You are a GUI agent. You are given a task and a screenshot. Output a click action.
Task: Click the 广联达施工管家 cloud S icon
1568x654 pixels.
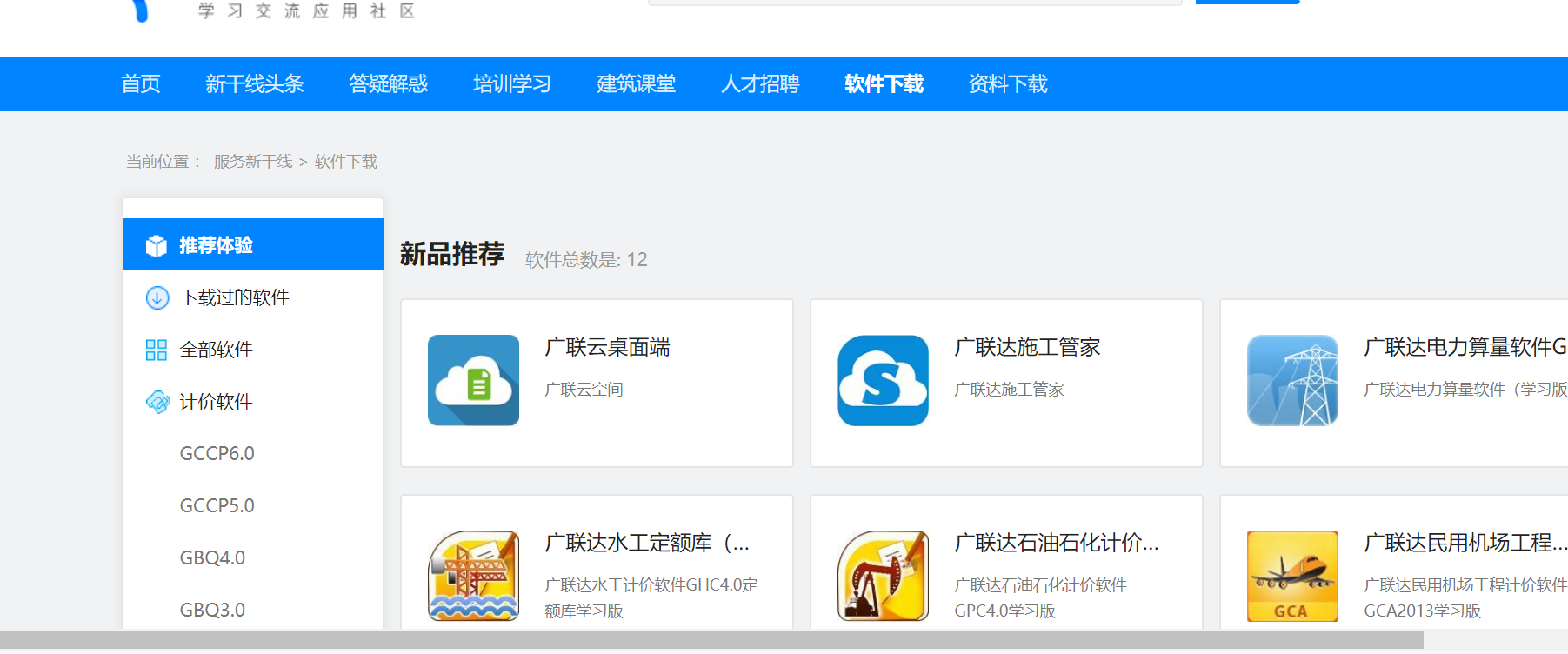pos(884,380)
